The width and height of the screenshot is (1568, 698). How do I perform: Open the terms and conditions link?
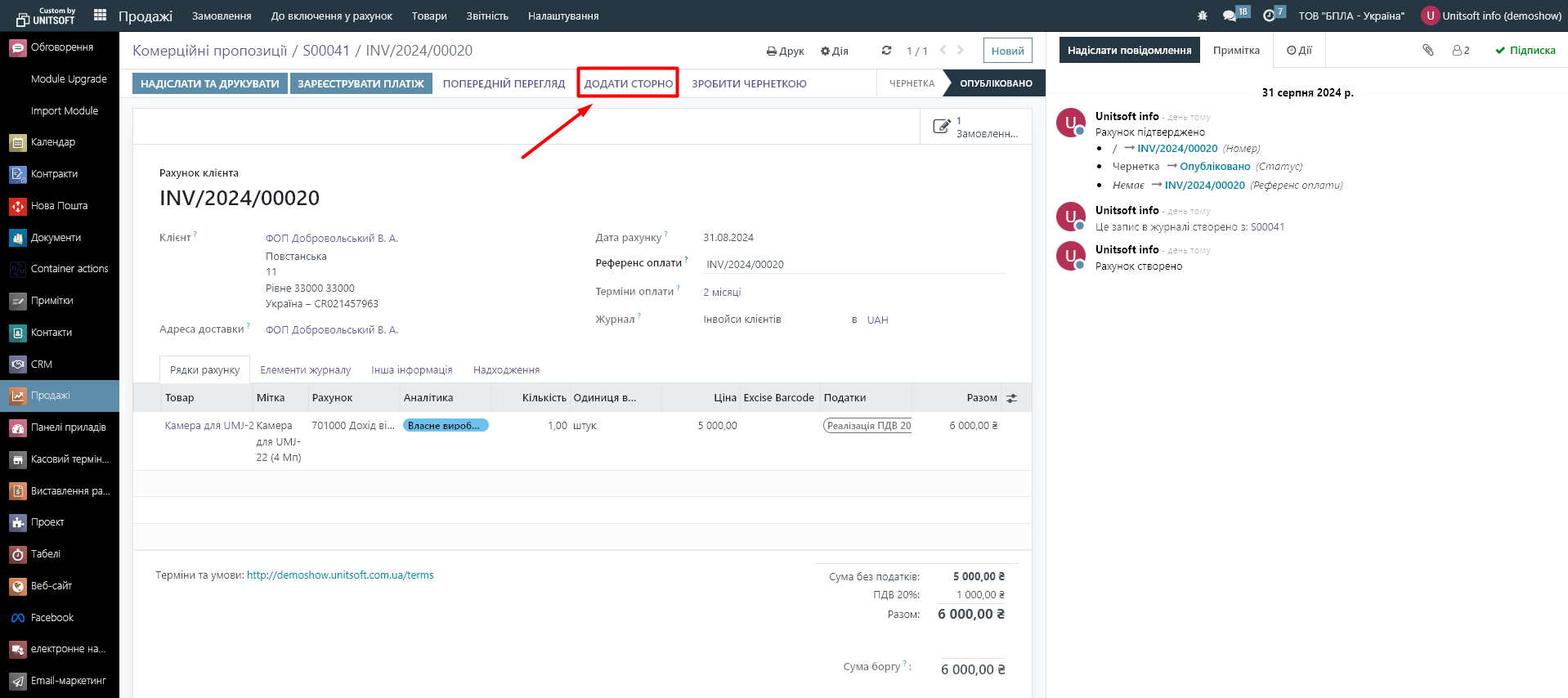340,575
